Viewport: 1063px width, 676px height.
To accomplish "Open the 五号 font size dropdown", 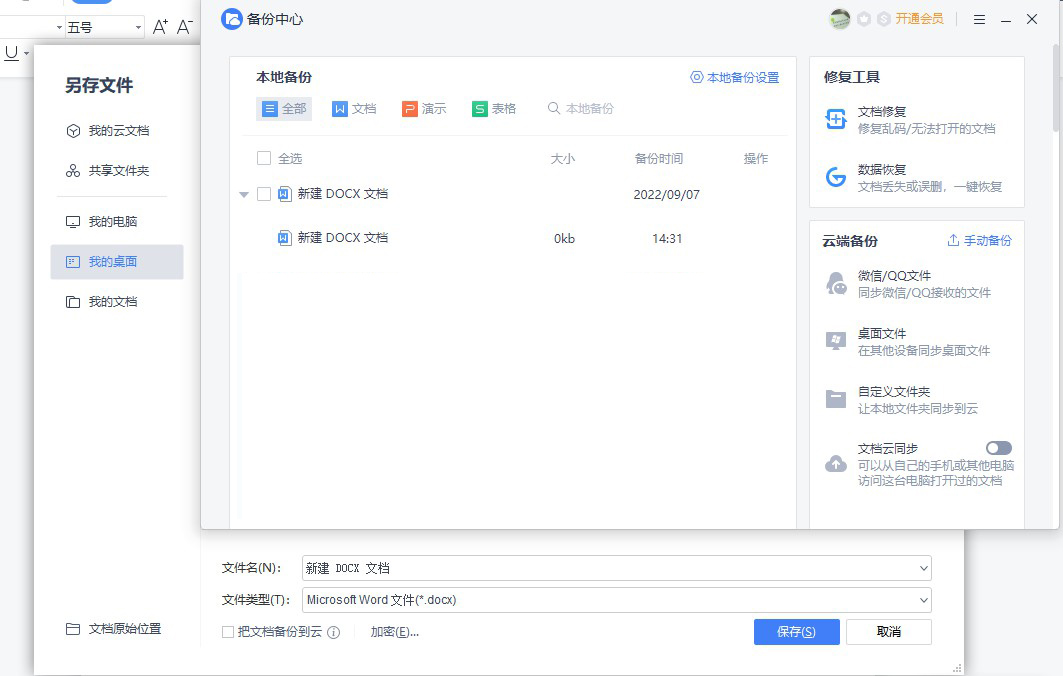I will [135, 28].
